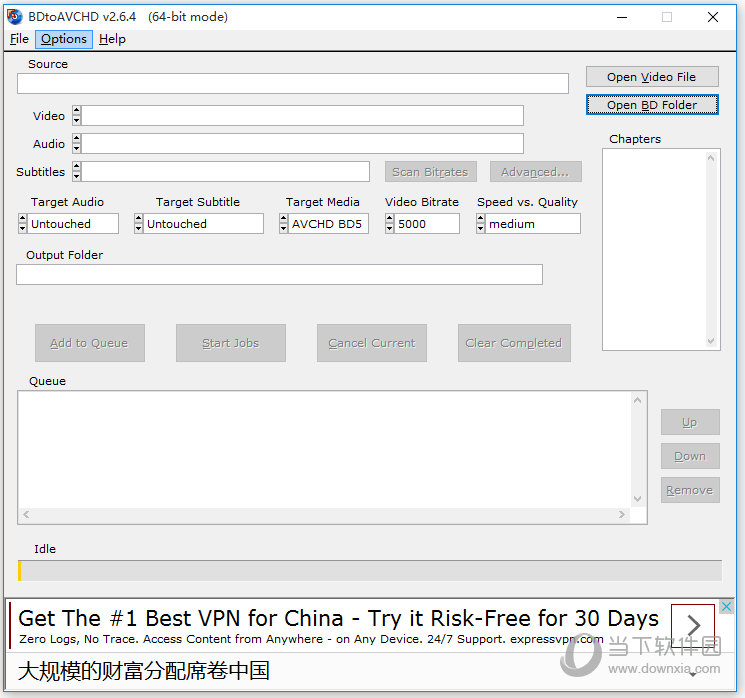Image resolution: width=745 pixels, height=698 pixels.
Task: Click the Chinese ad text link
Action: pos(143,671)
